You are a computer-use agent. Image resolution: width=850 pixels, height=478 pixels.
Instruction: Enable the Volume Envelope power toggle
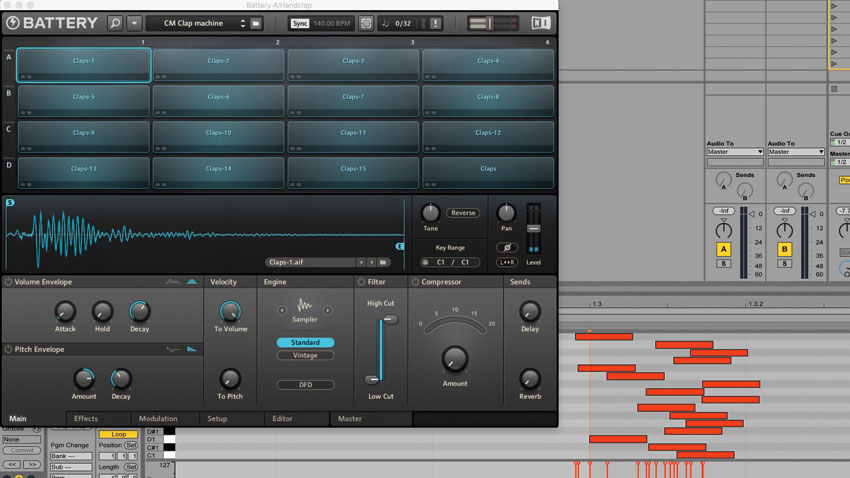pos(8,282)
